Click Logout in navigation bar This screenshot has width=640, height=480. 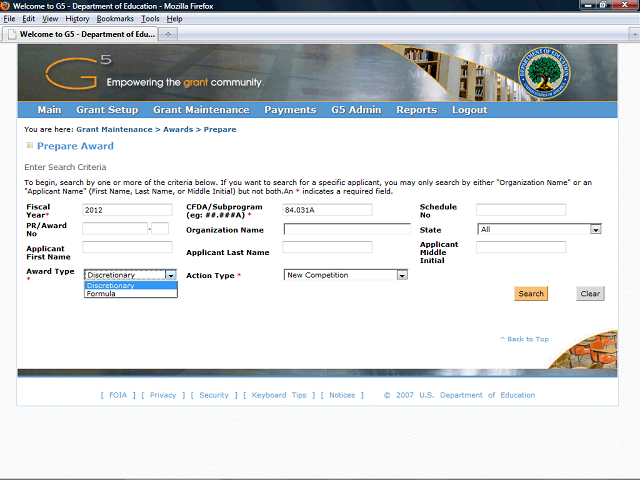coord(469,110)
